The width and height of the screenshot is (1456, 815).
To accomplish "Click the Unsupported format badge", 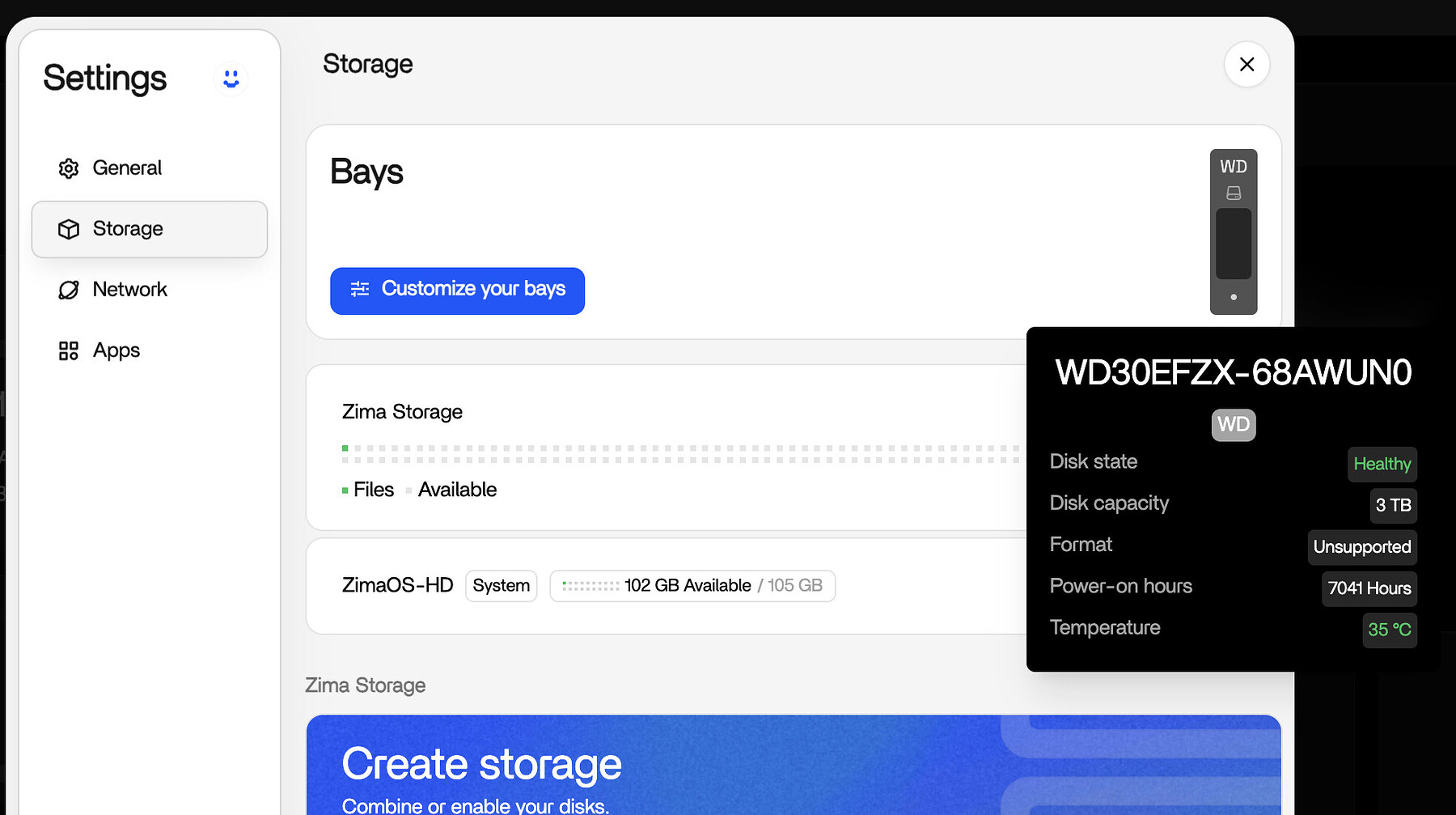I will coord(1362,547).
